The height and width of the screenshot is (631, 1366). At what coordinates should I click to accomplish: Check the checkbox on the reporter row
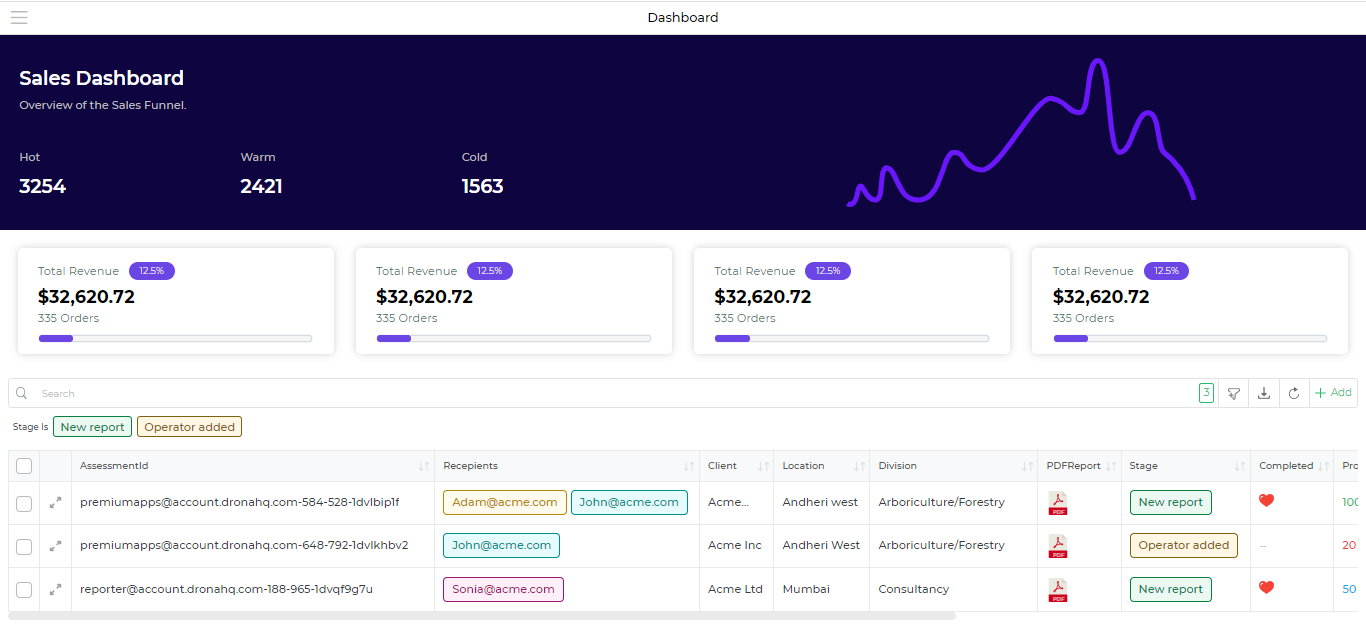pyautogui.click(x=23, y=589)
